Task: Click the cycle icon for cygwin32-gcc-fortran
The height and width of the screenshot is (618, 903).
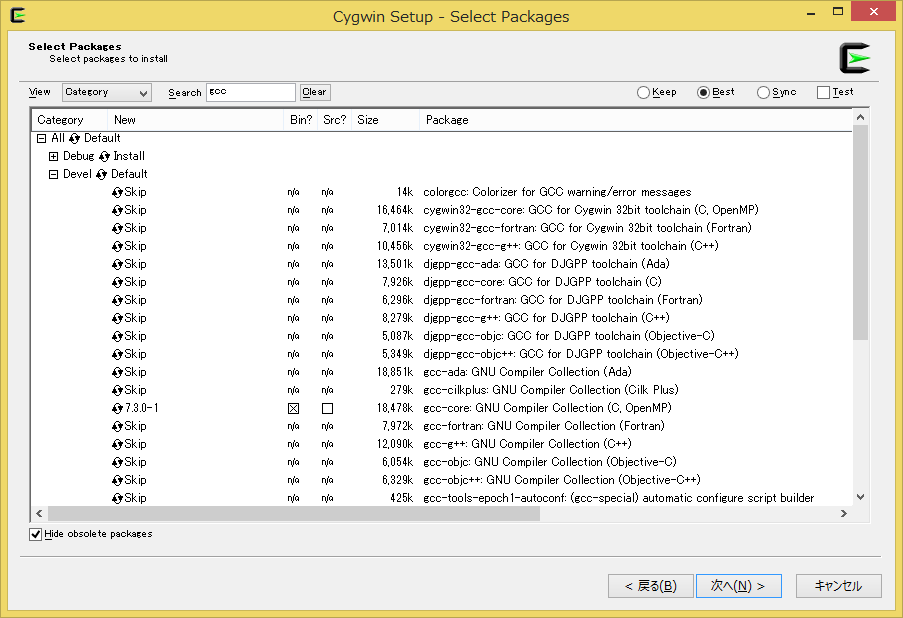Action: click(x=117, y=228)
